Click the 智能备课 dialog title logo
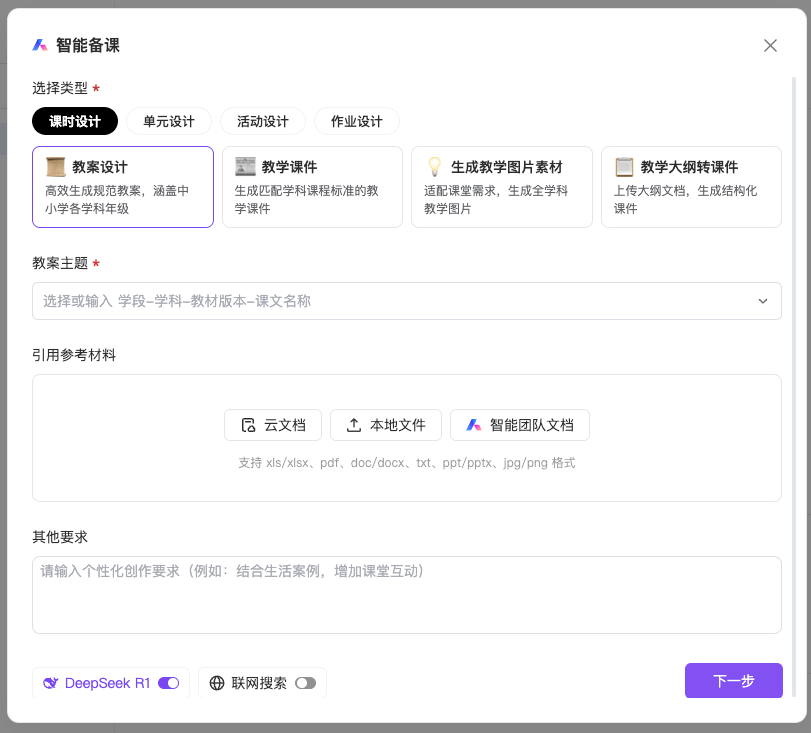Image resolution: width=811 pixels, height=733 pixels. (x=39, y=45)
